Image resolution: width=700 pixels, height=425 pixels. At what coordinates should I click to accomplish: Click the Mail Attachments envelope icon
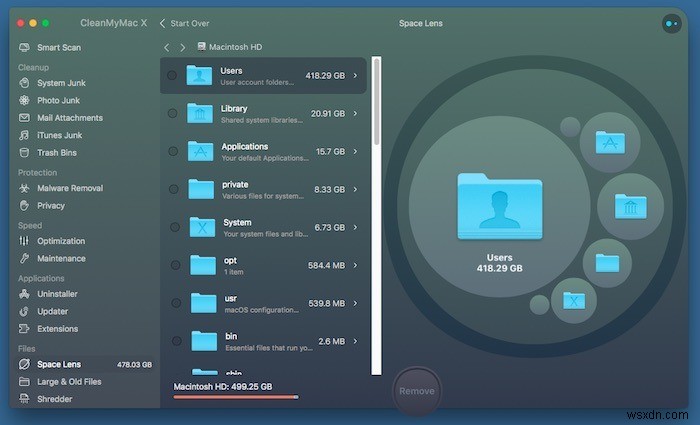(24, 117)
